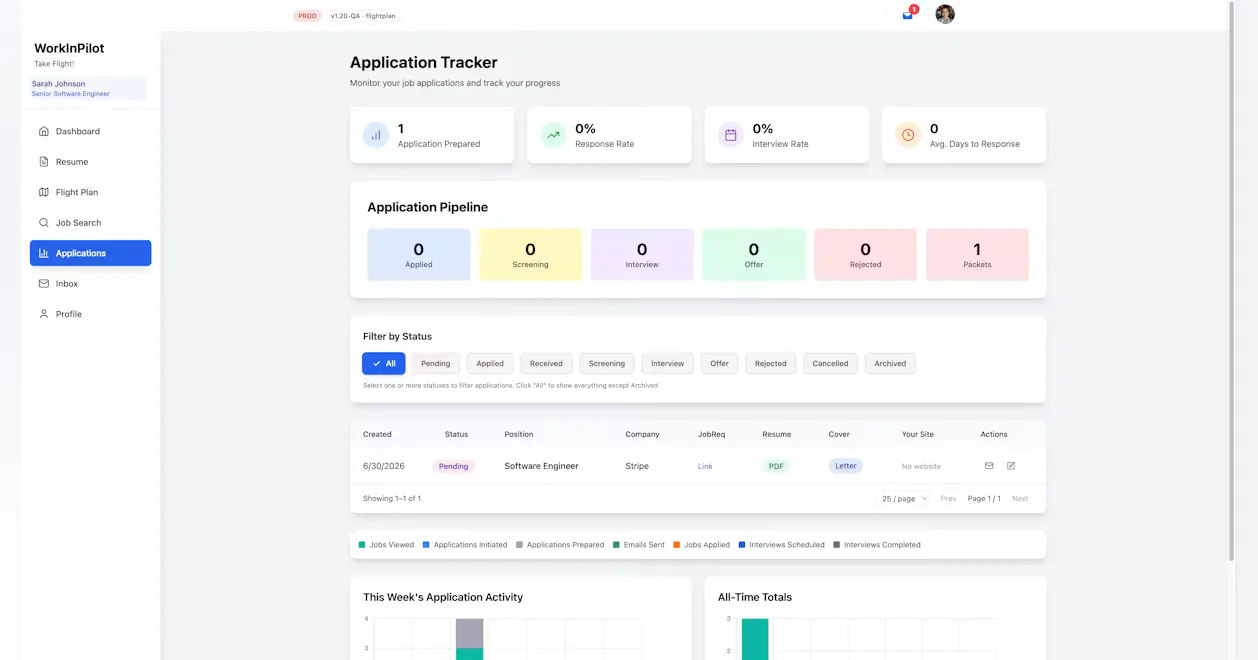Toggle the Screening status filter
Screen dimensions: 1258x660
coord(607,364)
